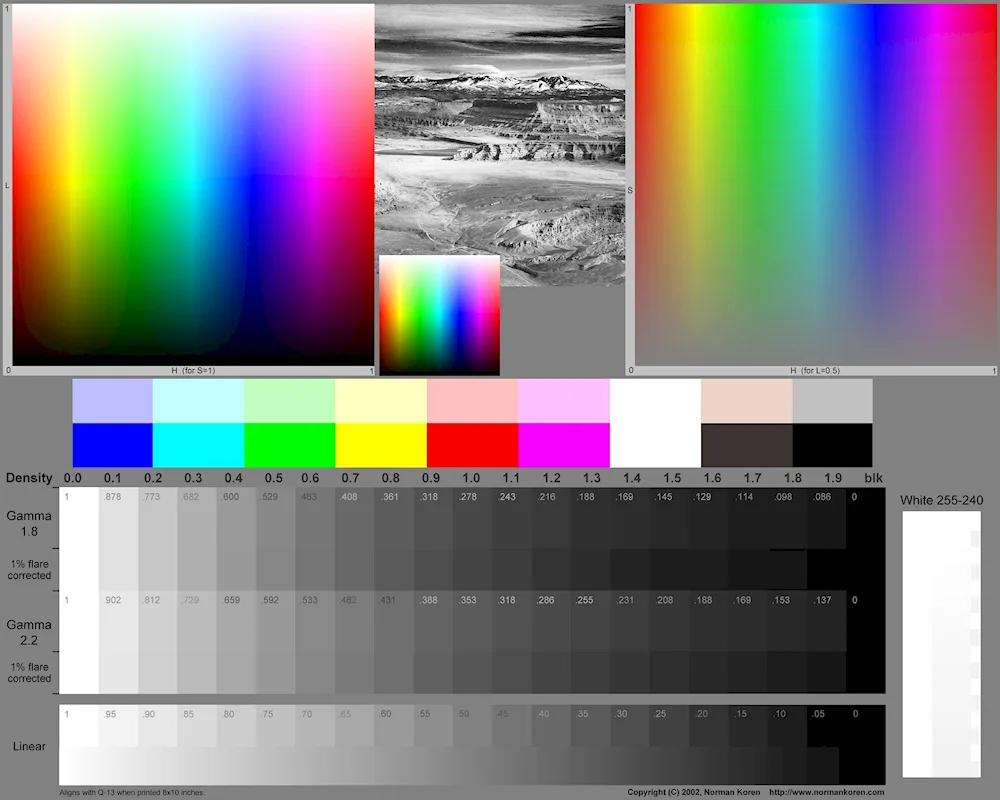Image resolution: width=1000 pixels, height=800 pixels.
Task: Click the 'H (for L=0.5)' axis label
Action: tap(815, 371)
